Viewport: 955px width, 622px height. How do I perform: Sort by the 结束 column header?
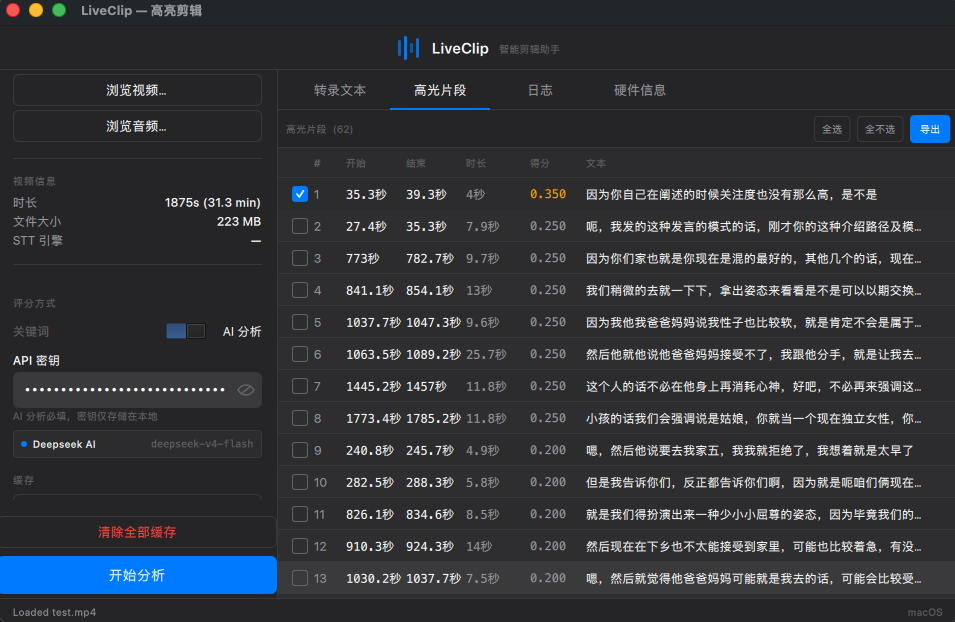[x=416, y=163]
